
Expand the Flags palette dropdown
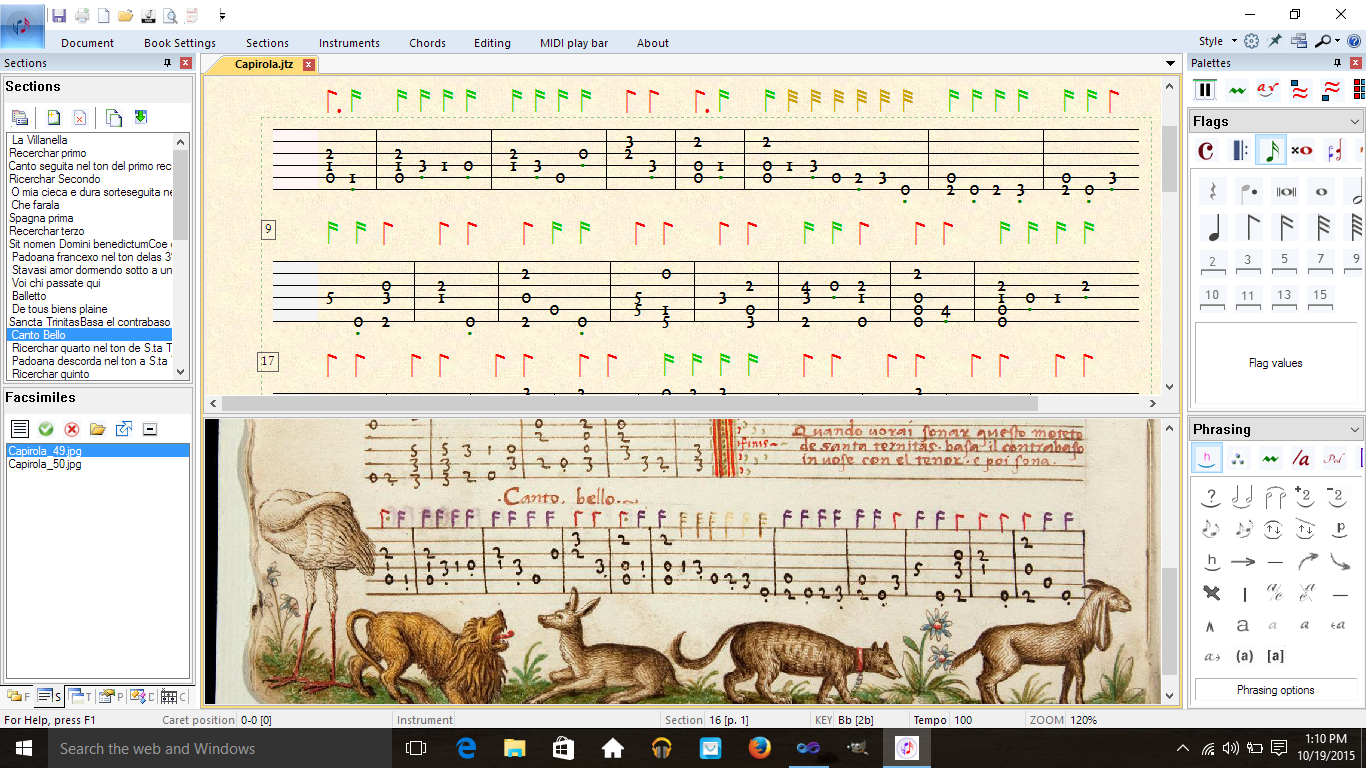pyautogui.click(x=1355, y=122)
